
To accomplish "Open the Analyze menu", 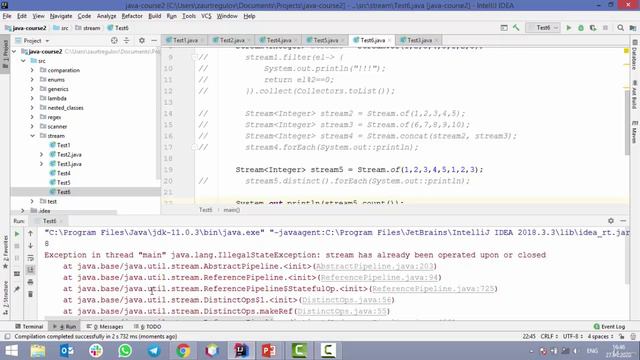I will [107, 16].
